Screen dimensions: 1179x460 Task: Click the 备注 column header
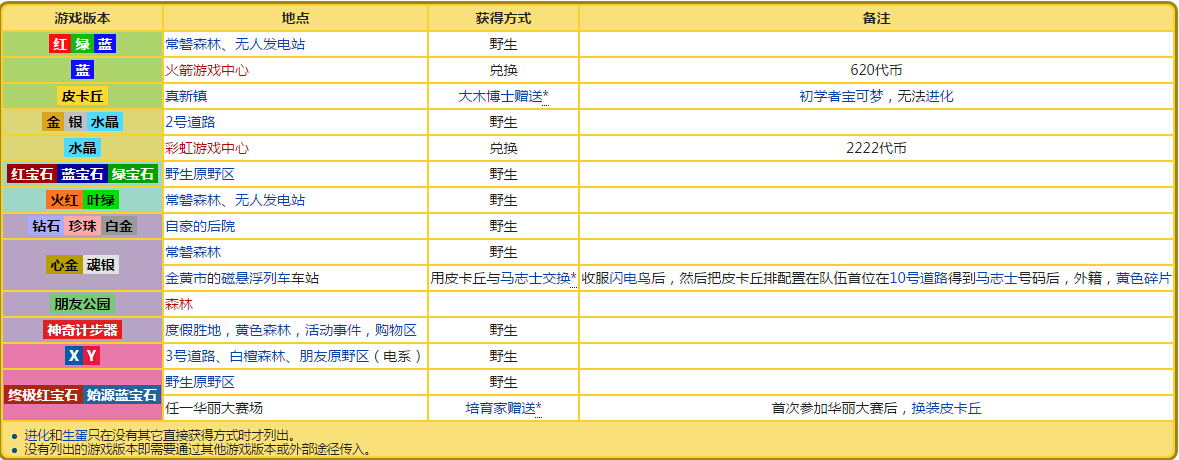[877, 19]
